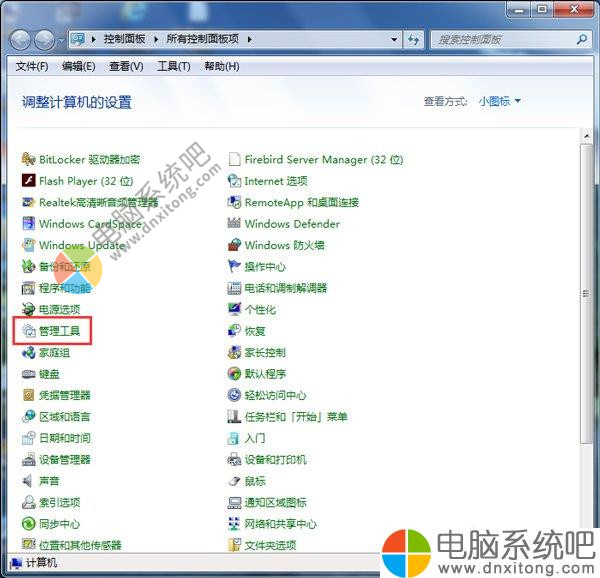Expand the address bar history dropdown arrow
The image size is (600, 578).
pos(395,40)
